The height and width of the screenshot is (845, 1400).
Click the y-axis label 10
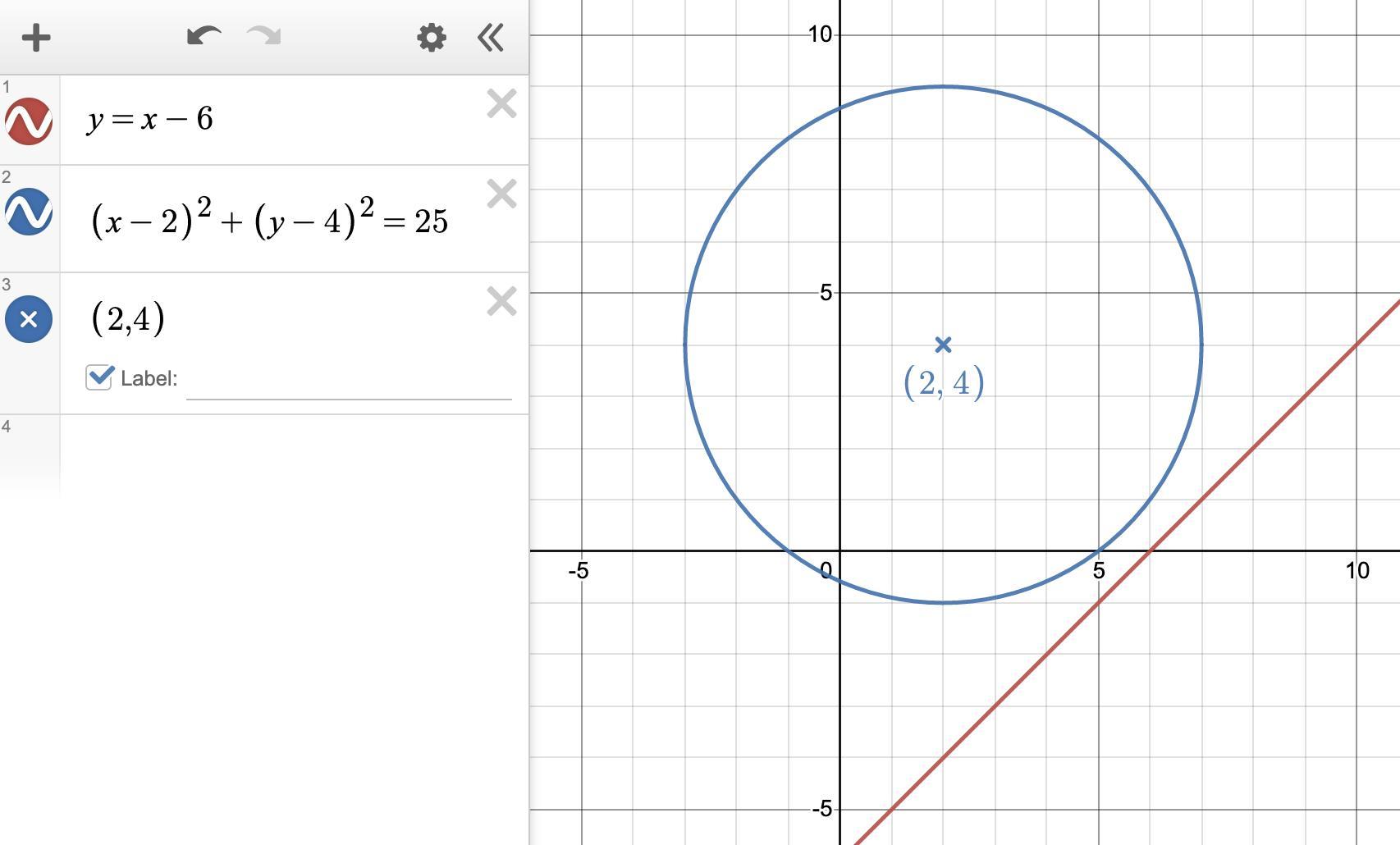pyautogui.click(x=820, y=34)
